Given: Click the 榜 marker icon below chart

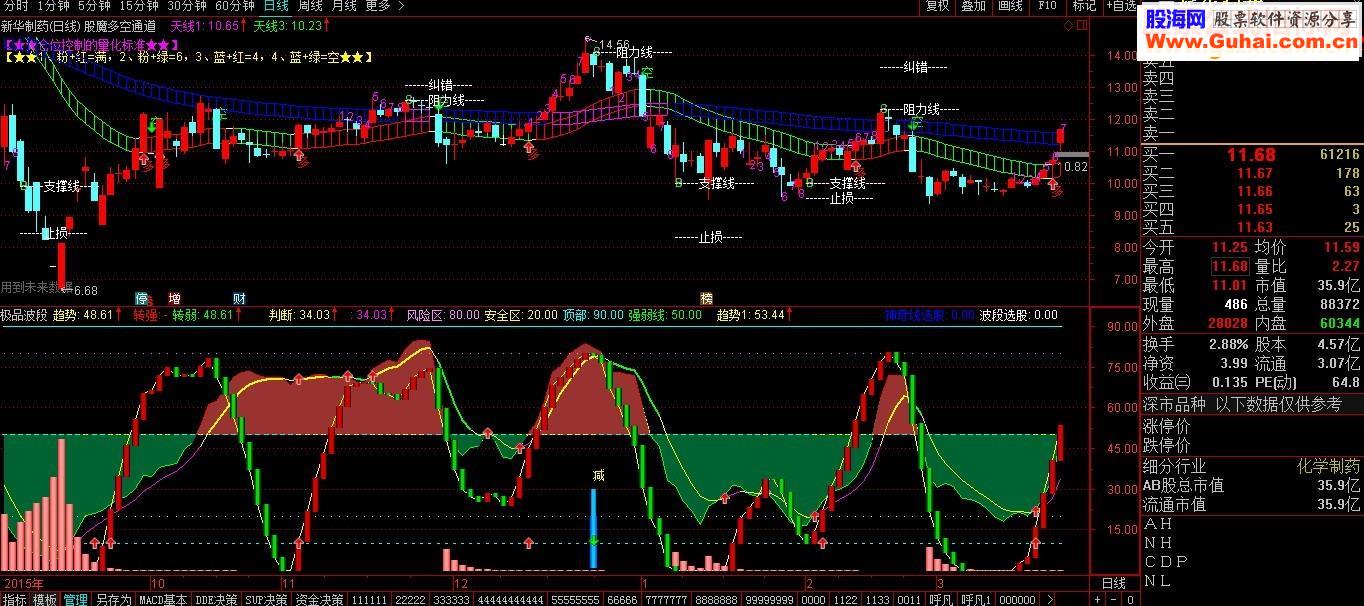Looking at the screenshot, I should (707, 298).
